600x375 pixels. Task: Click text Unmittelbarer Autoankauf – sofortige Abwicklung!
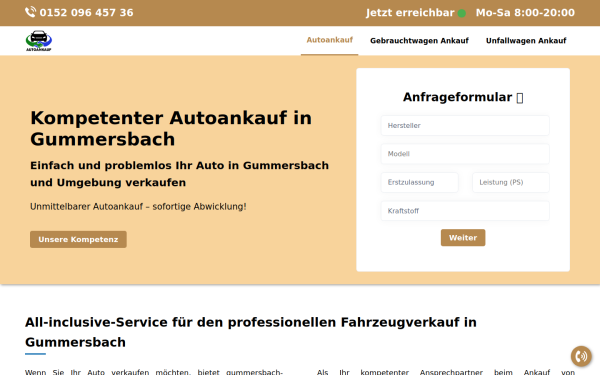pos(138,207)
